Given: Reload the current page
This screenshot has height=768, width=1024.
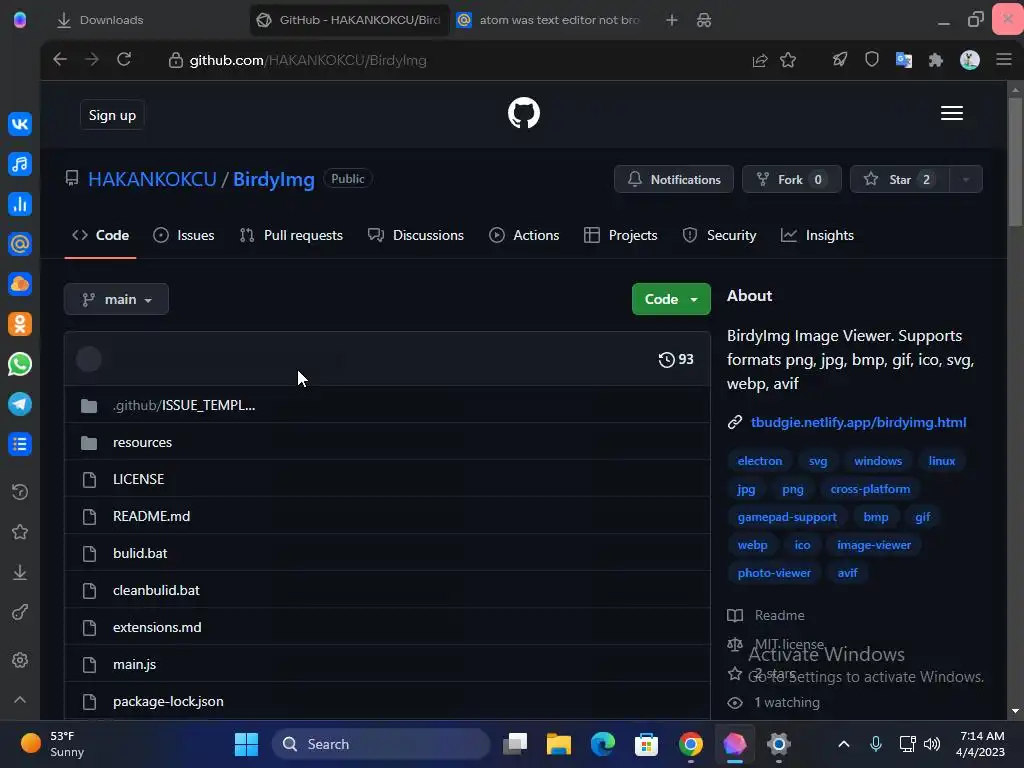Looking at the screenshot, I should 124,59.
